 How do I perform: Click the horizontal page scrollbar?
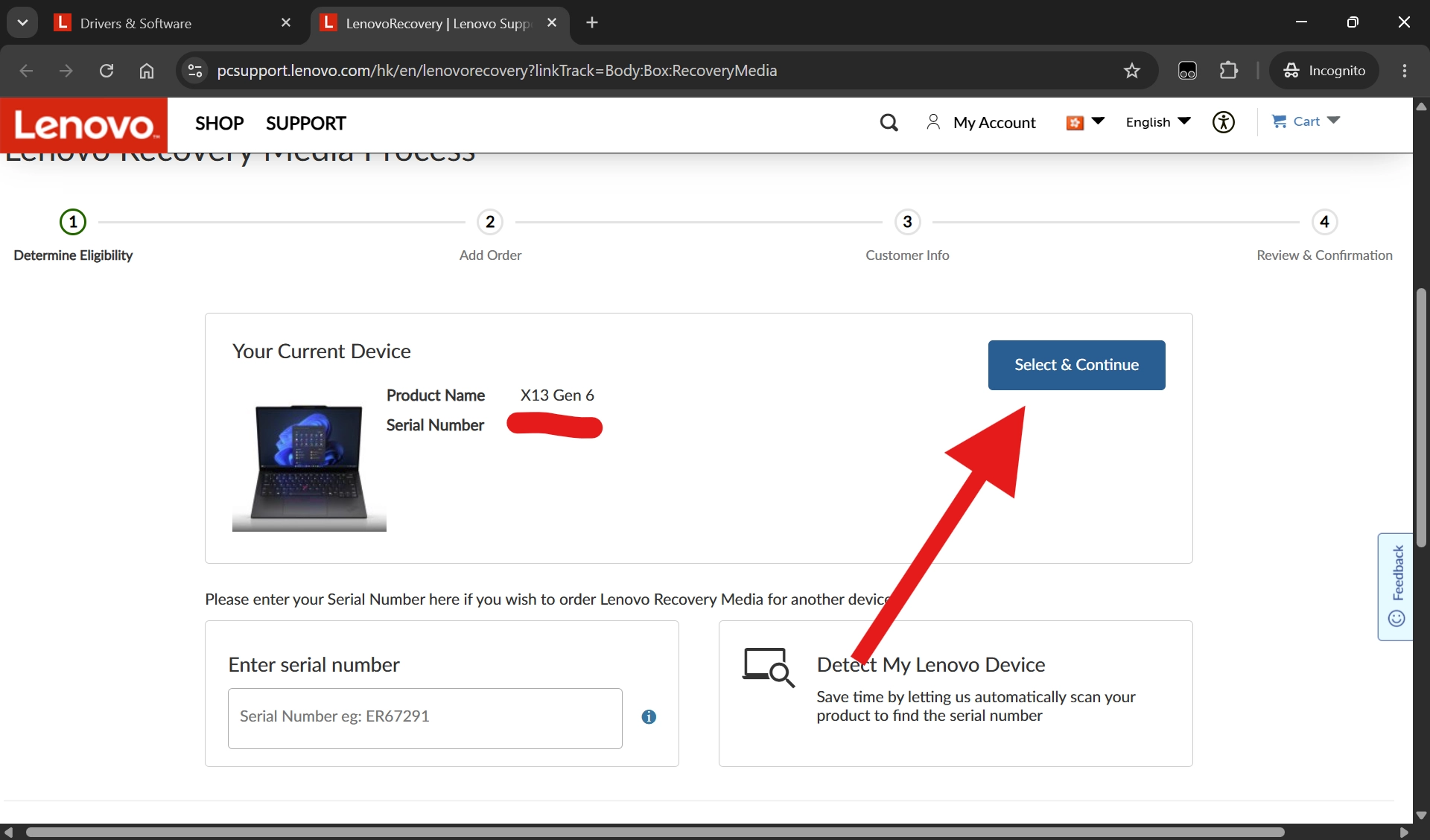pos(655,832)
